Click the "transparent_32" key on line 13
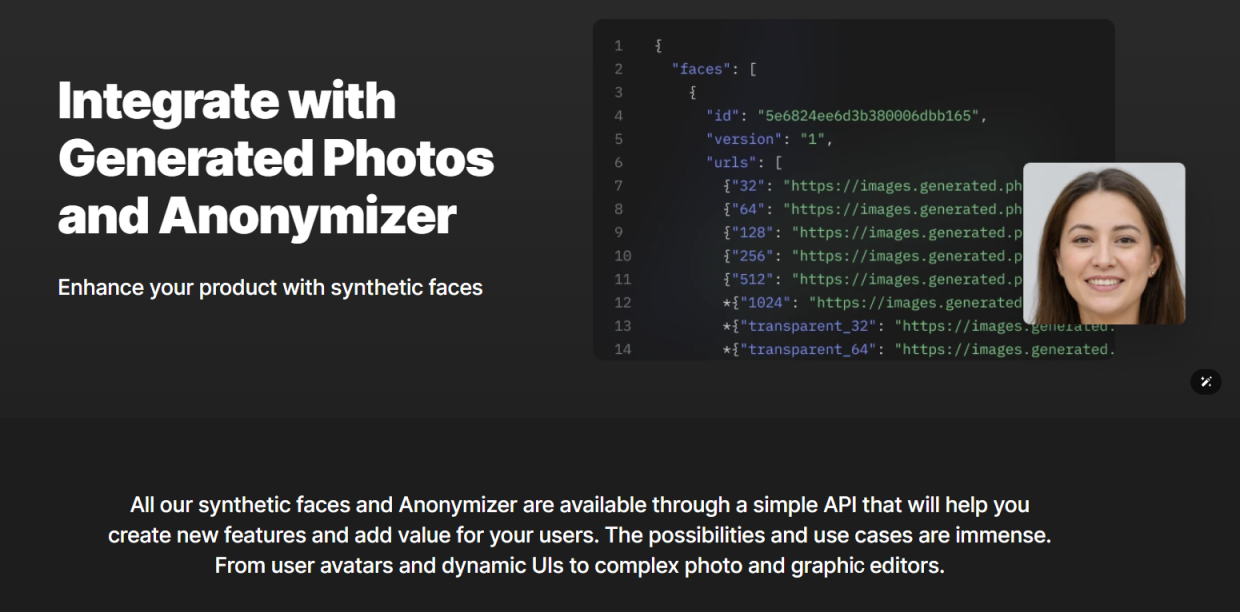The height and width of the screenshot is (612, 1240). pos(808,326)
